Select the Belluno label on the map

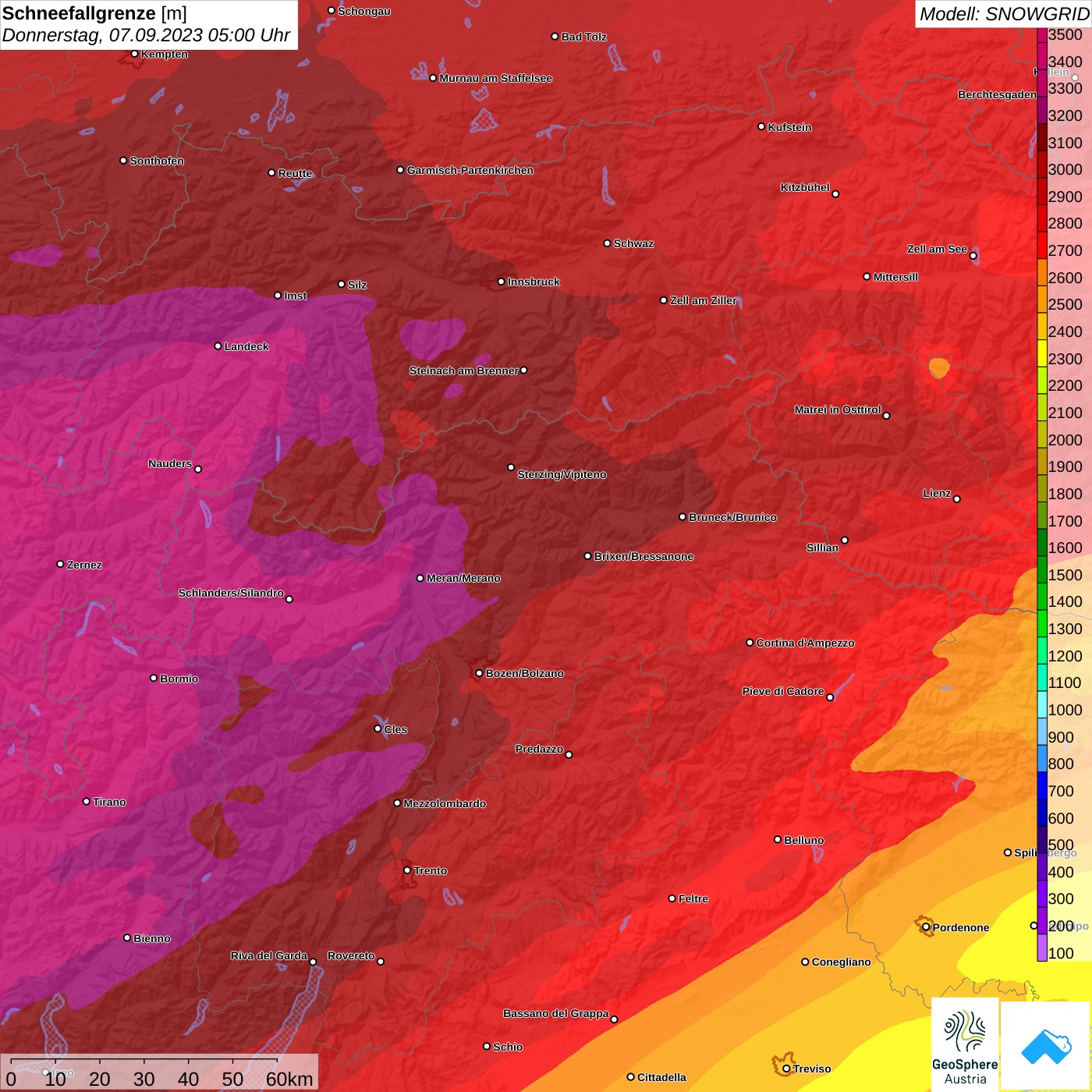pyautogui.click(x=803, y=840)
